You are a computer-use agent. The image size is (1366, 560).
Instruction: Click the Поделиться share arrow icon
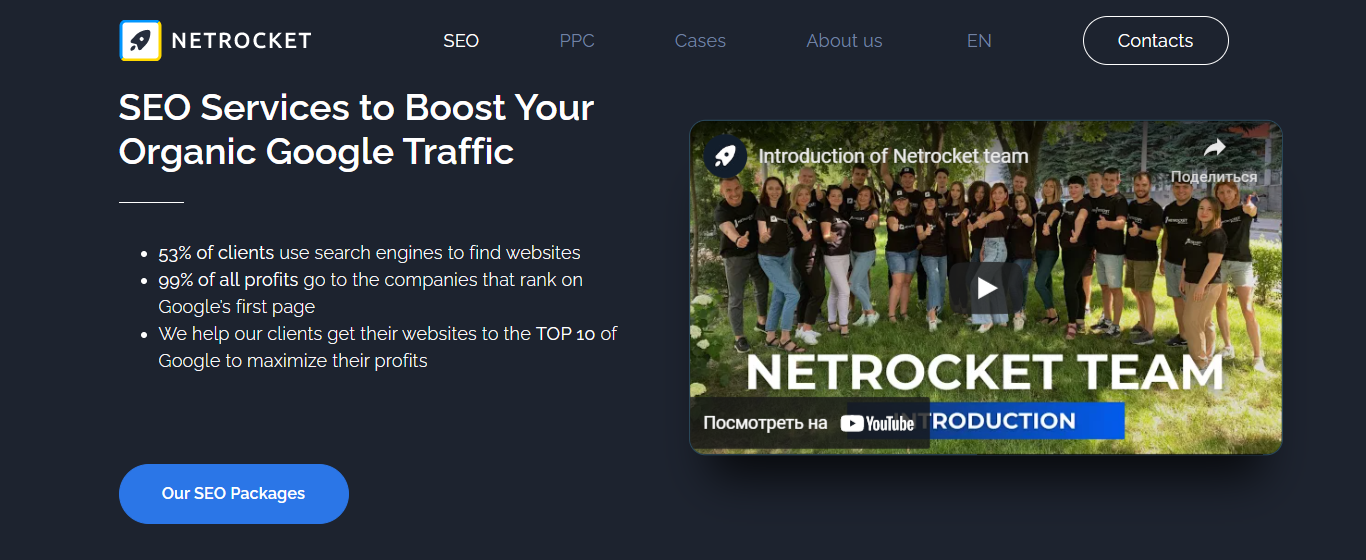click(x=1214, y=149)
